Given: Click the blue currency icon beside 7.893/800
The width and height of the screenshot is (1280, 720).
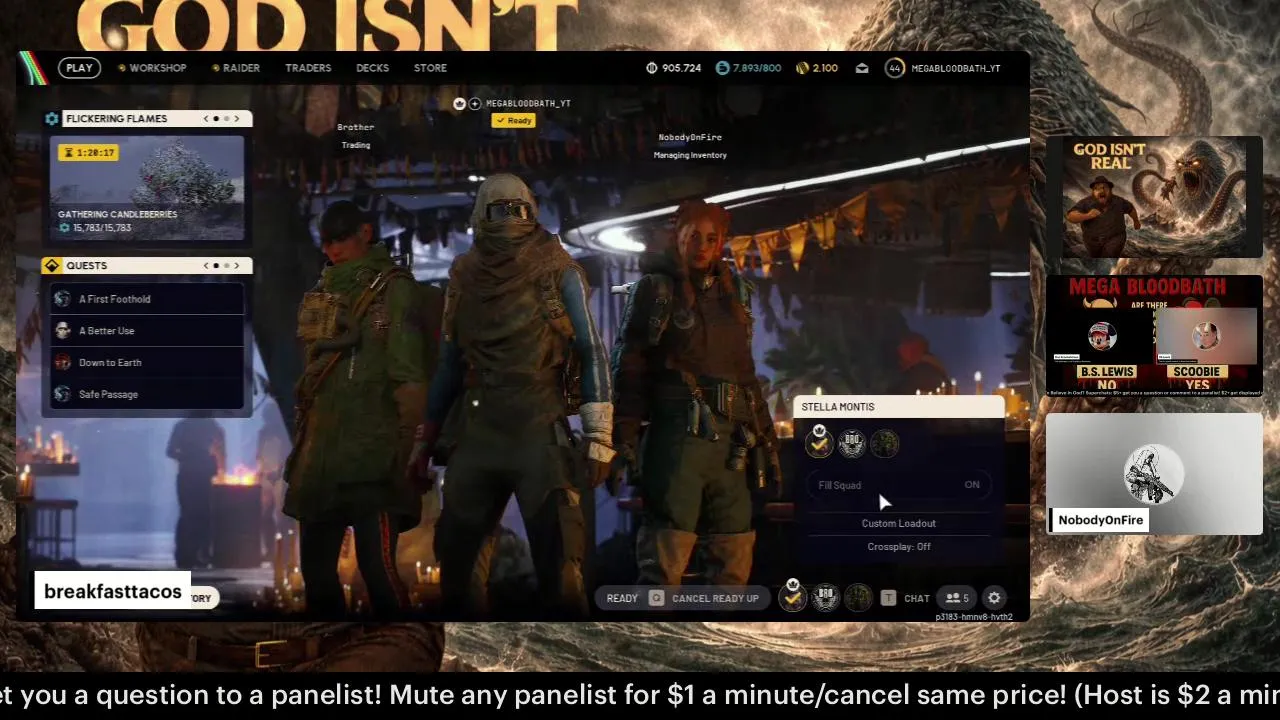Looking at the screenshot, I should [723, 68].
